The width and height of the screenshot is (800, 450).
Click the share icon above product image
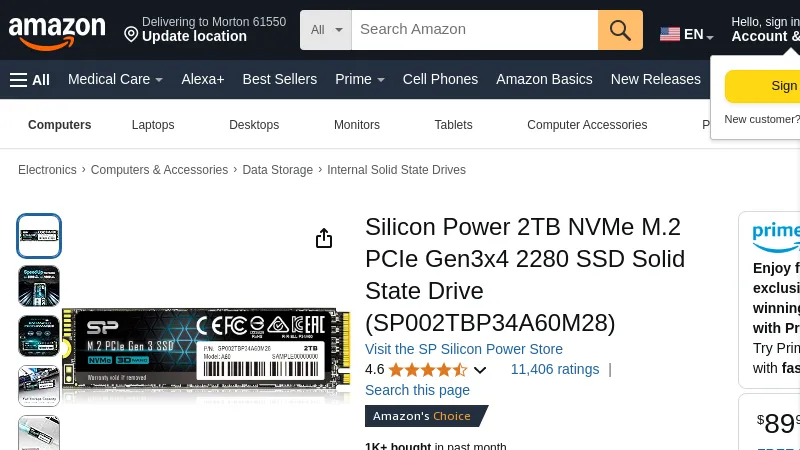tap(324, 238)
